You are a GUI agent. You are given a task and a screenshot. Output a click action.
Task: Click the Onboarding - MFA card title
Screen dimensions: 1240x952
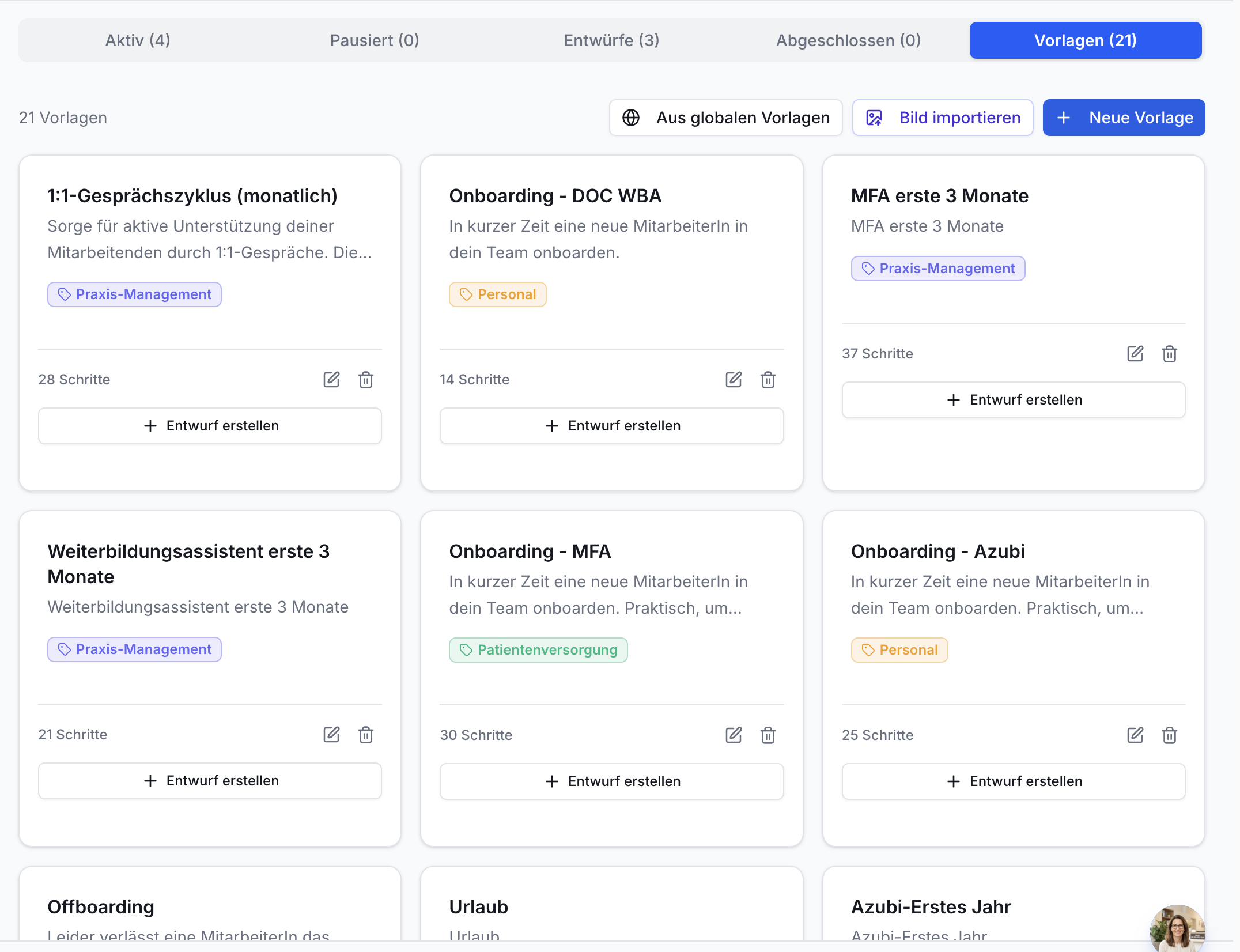(x=530, y=551)
